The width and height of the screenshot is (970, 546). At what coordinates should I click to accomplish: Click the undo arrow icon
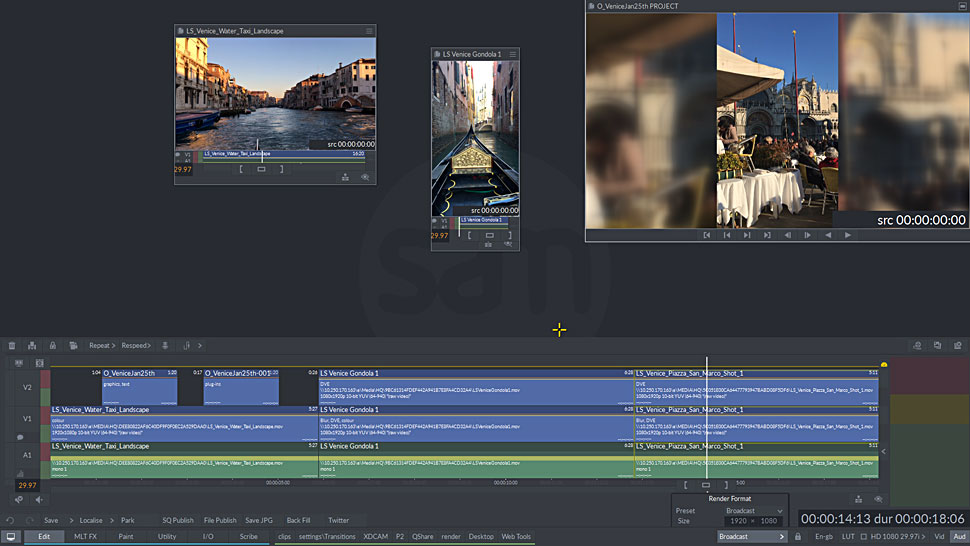(10, 520)
